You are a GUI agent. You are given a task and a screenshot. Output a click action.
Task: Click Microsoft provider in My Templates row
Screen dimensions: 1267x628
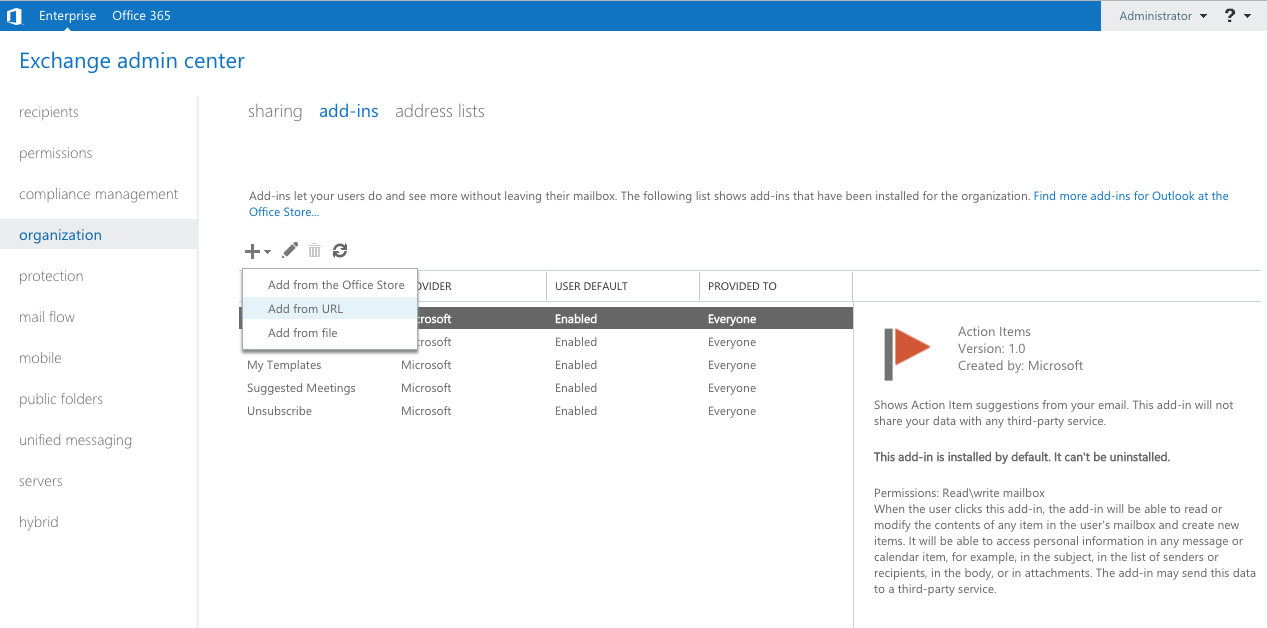[x=426, y=365]
